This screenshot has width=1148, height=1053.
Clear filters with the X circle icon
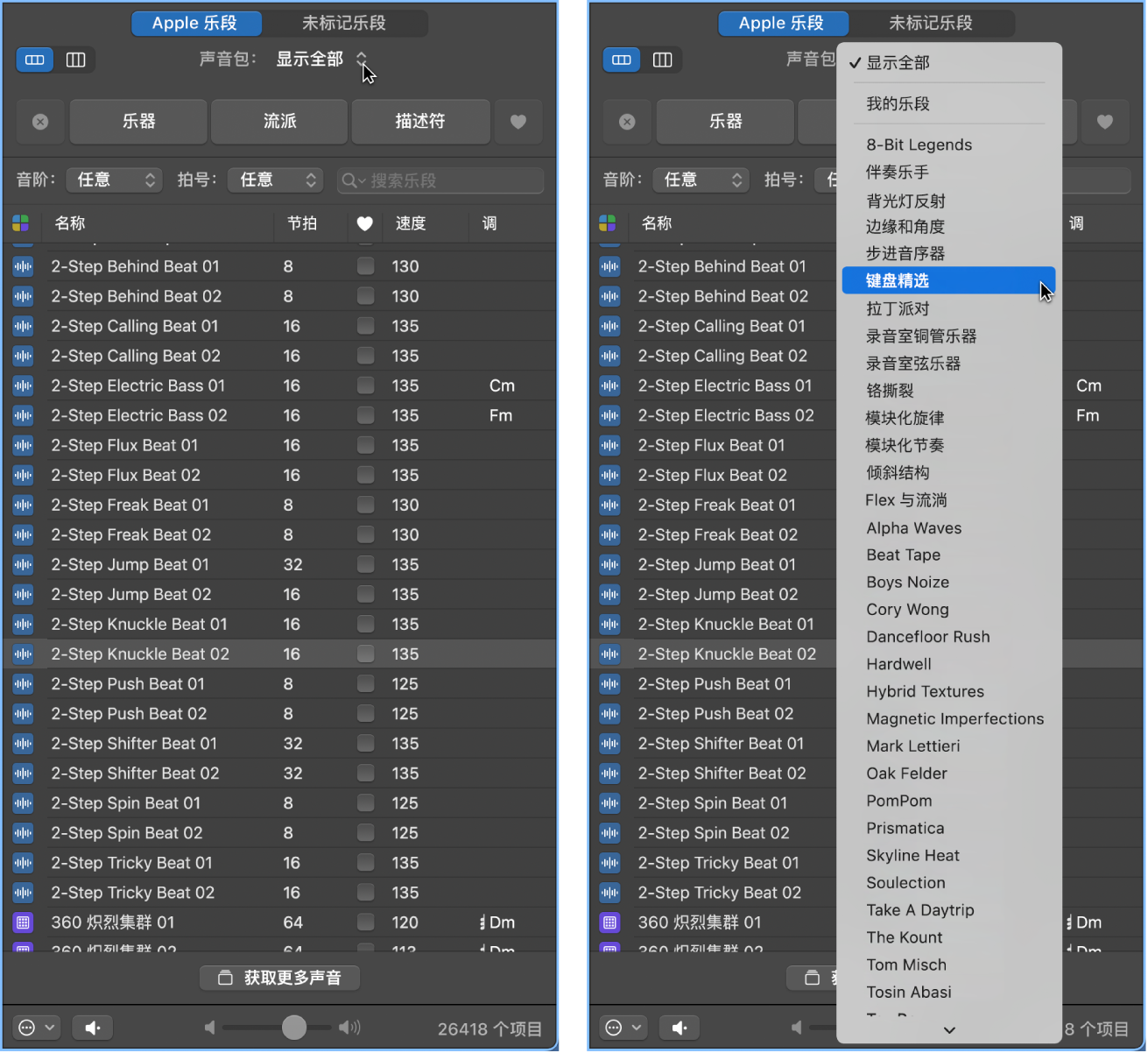(40, 122)
